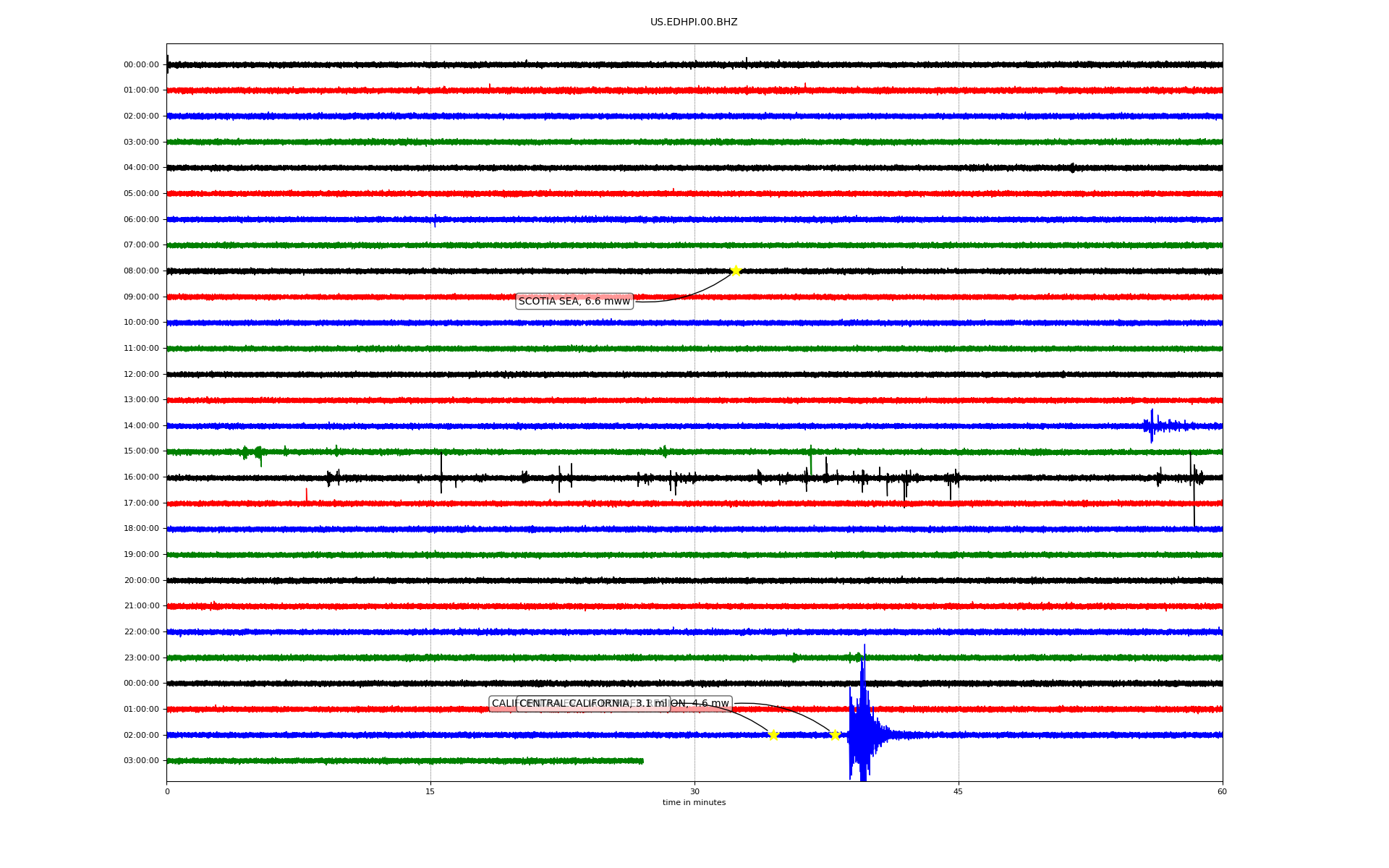Click the yellow star marking the Scotia Sea event
The width and height of the screenshot is (1389, 868).
736,271
